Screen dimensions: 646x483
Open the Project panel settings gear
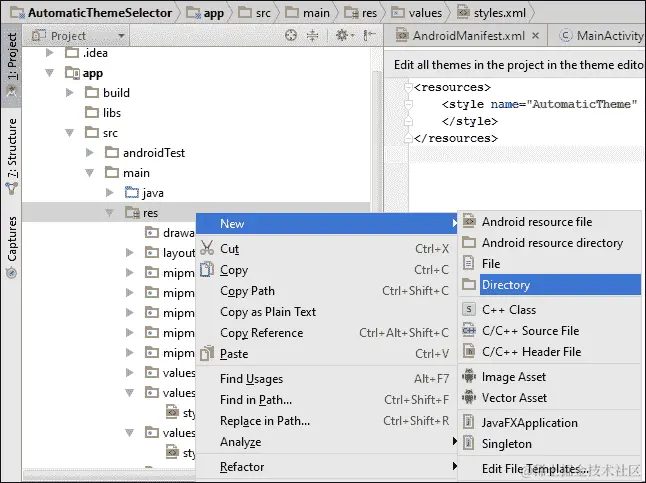(x=345, y=35)
